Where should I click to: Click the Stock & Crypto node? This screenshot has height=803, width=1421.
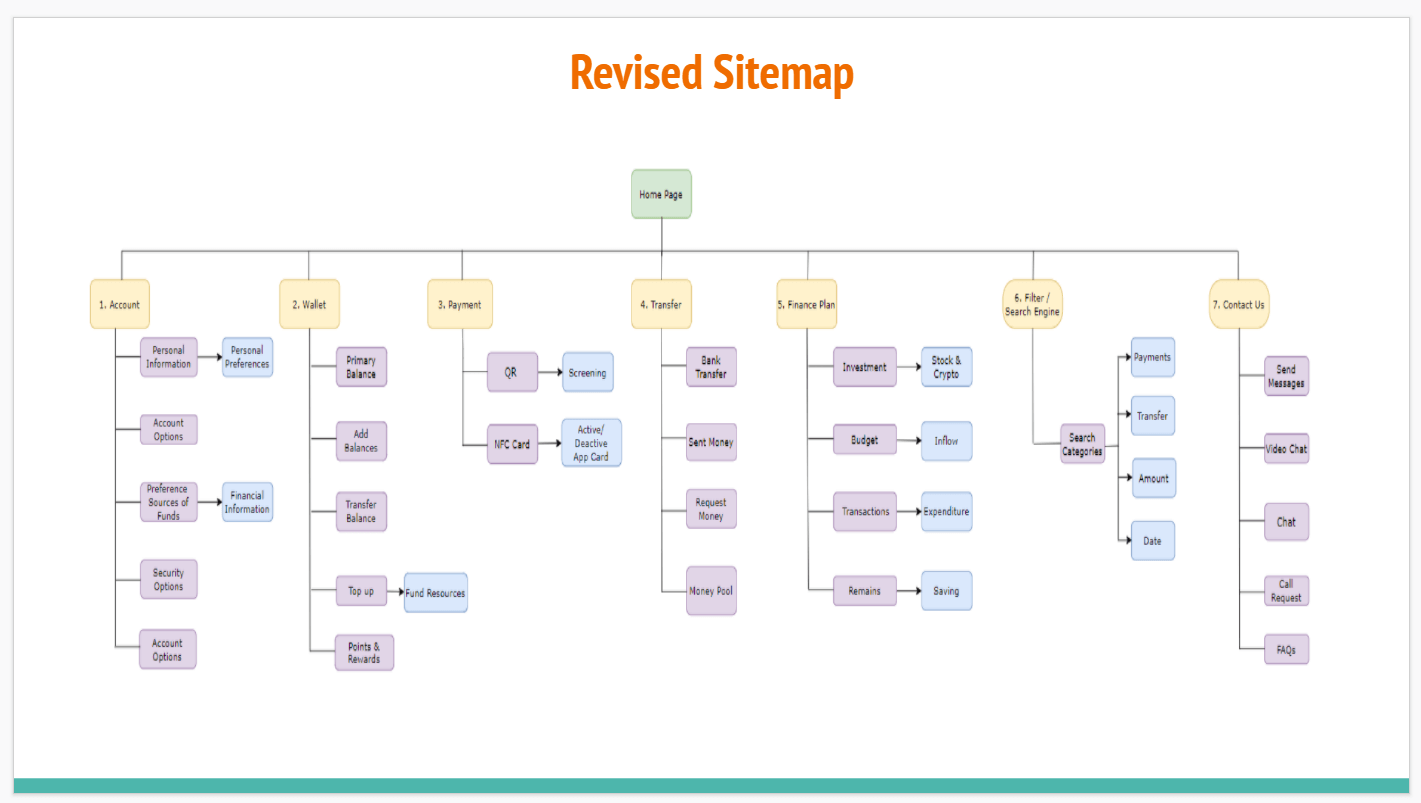[945, 367]
